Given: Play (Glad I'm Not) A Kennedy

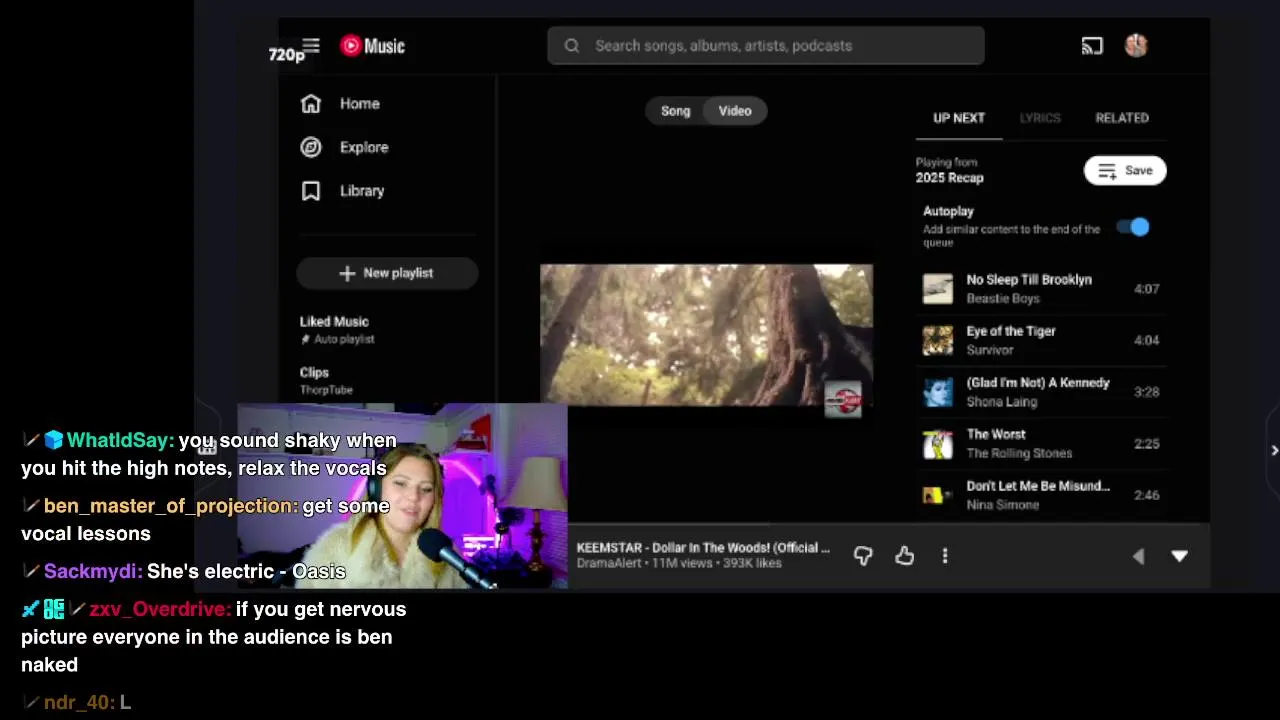Looking at the screenshot, I should [x=1040, y=392].
